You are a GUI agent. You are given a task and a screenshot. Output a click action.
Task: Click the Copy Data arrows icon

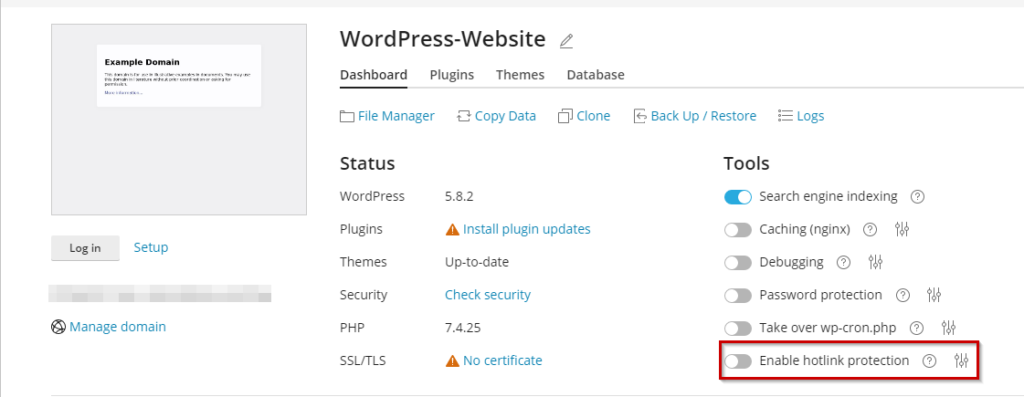(464, 116)
